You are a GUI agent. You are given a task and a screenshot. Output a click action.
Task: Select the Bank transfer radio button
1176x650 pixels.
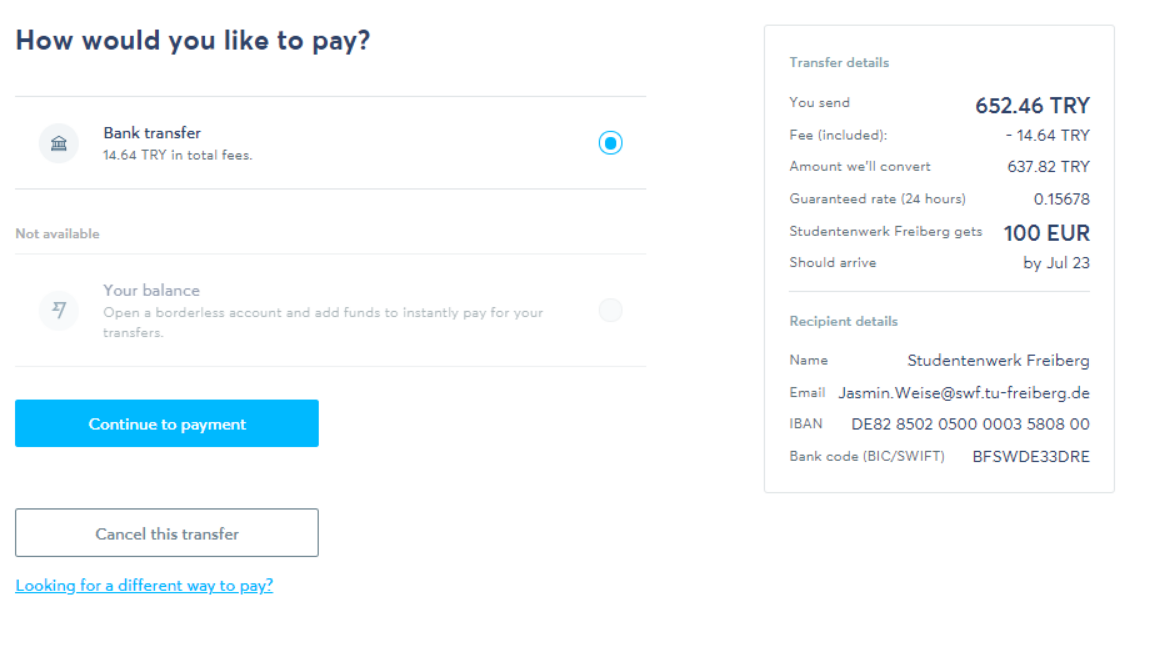(x=610, y=143)
